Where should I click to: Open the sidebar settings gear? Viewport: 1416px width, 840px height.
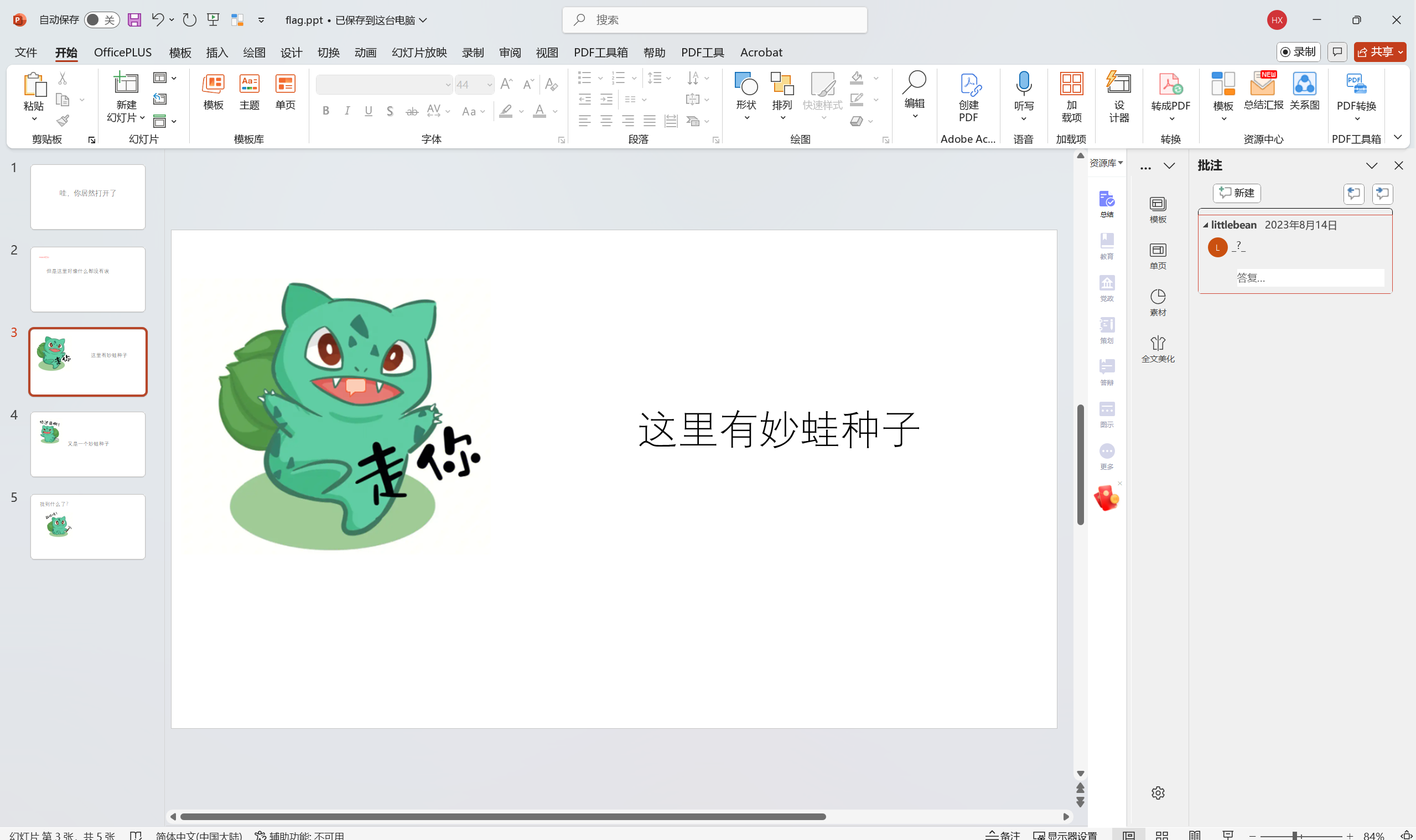pyautogui.click(x=1158, y=792)
